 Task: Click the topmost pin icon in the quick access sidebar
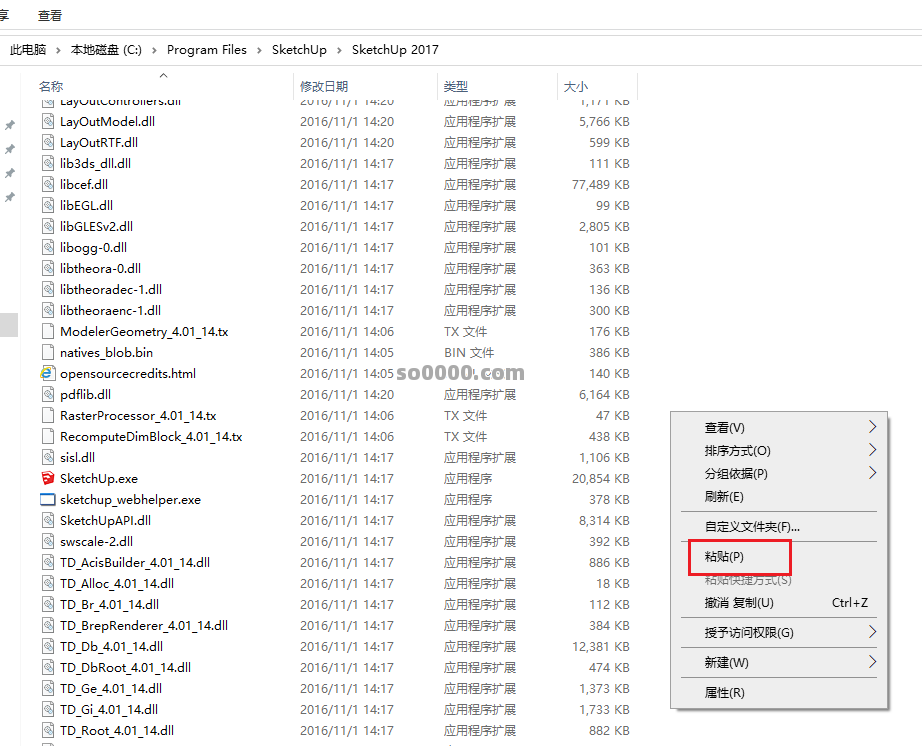[10, 125]
